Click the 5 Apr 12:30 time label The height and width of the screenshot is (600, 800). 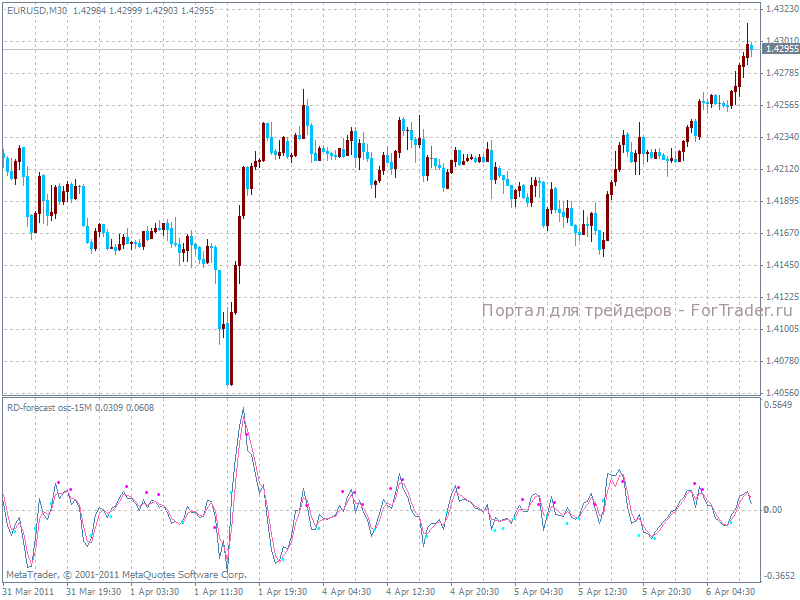[x=603, y=592]
